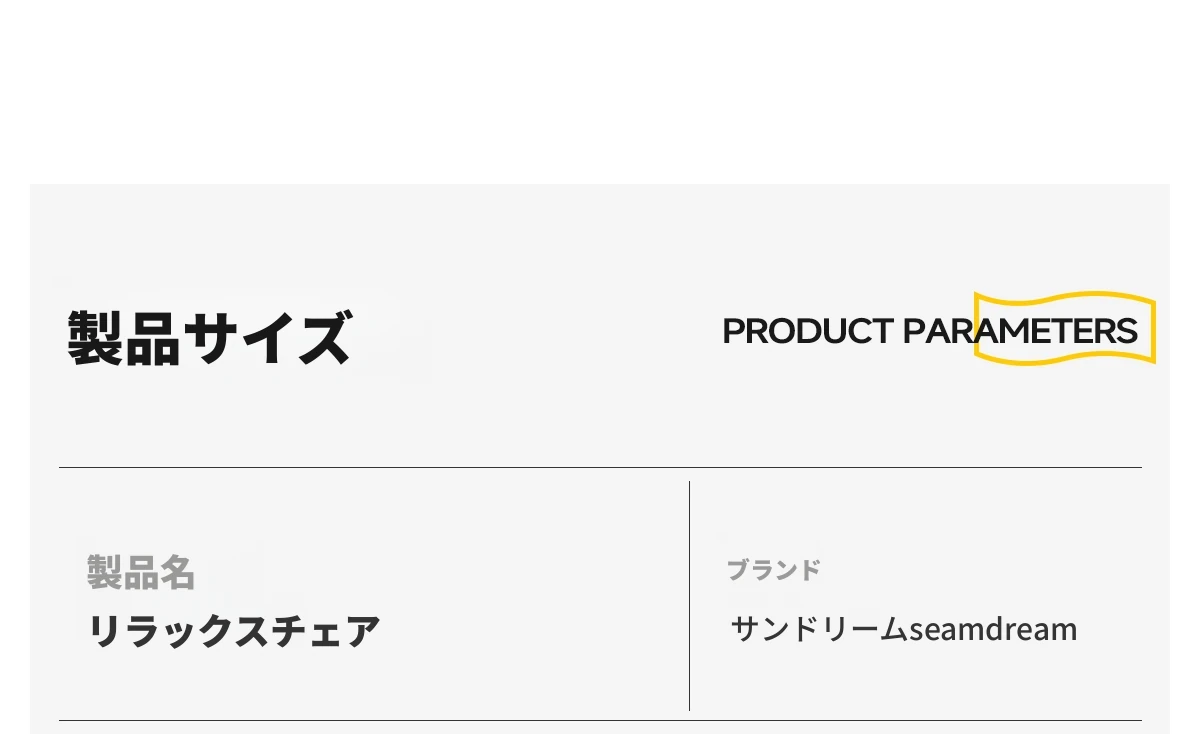The width and height of the screenshot is (1200, 734).
Task: Click the word PARAMETERS in the title
Action: 1020,331
